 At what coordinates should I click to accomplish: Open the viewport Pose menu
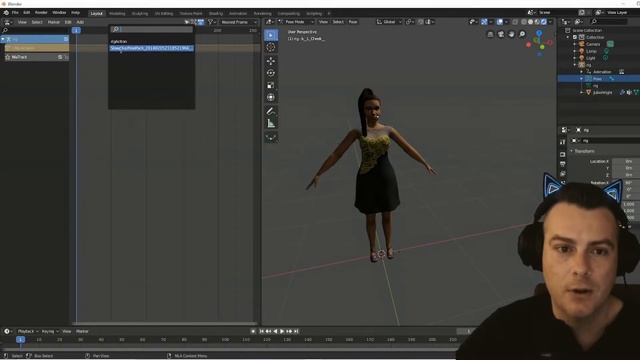click(x=353, y=22)
